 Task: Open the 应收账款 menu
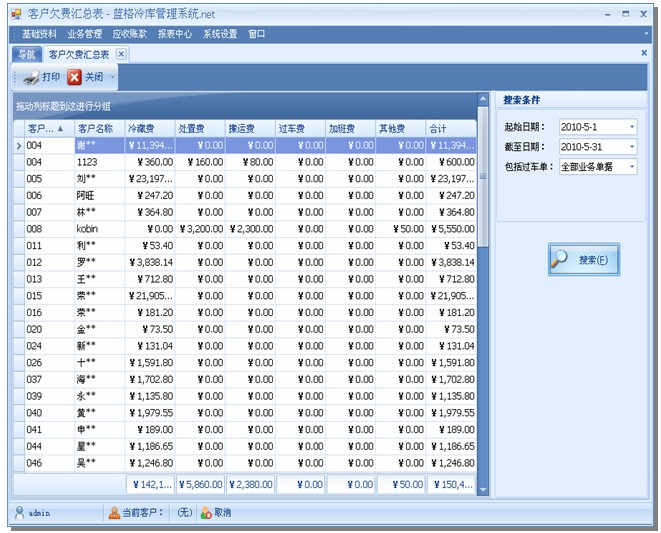pos(130,34)
